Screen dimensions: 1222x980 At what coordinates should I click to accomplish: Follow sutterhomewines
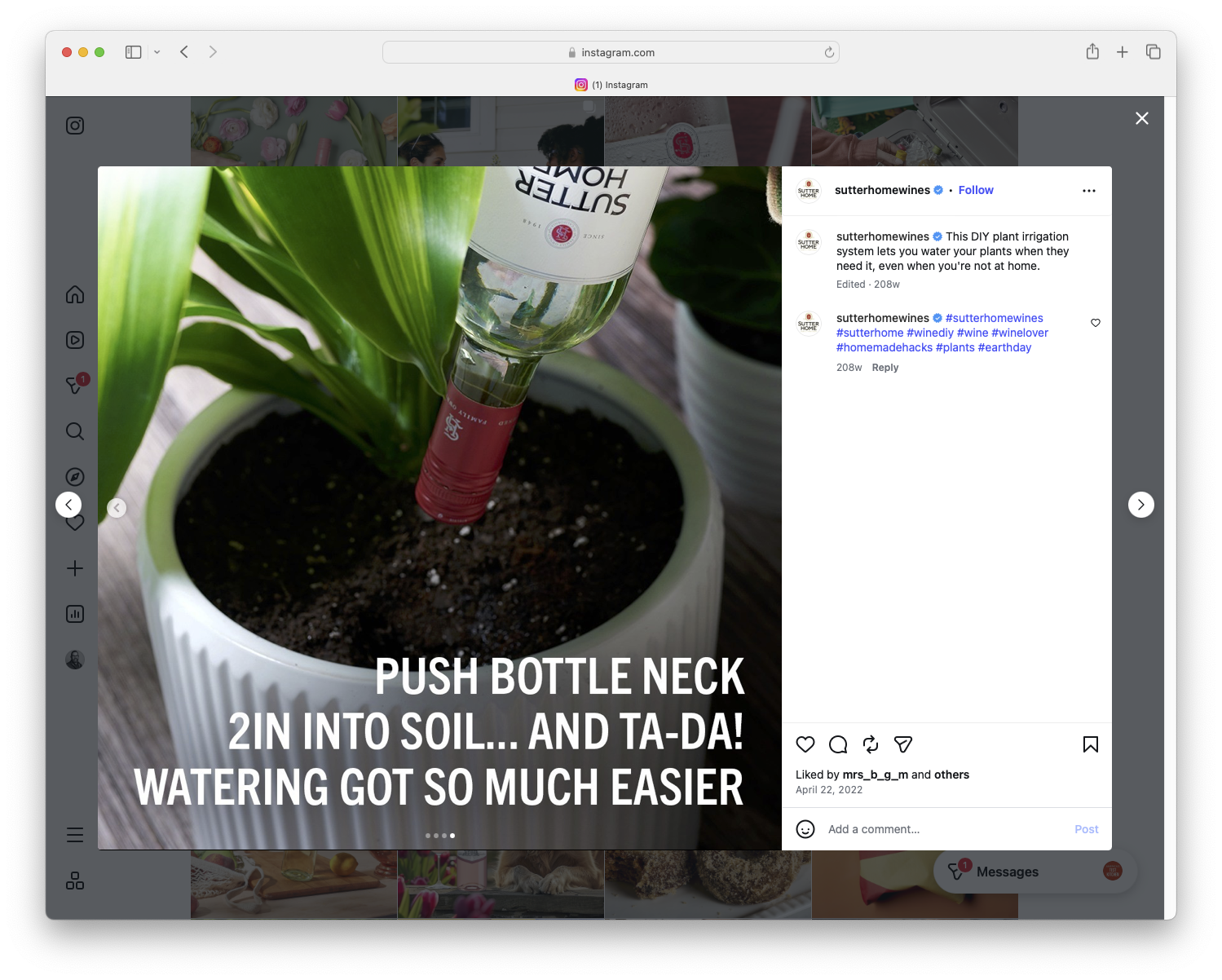tap(976, 190)
